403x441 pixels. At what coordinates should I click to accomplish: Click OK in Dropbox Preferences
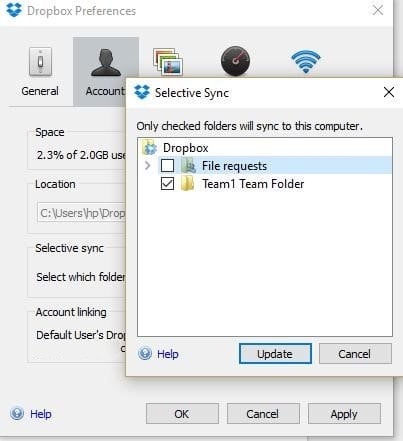pyautogui.click(x=182, y=414)
